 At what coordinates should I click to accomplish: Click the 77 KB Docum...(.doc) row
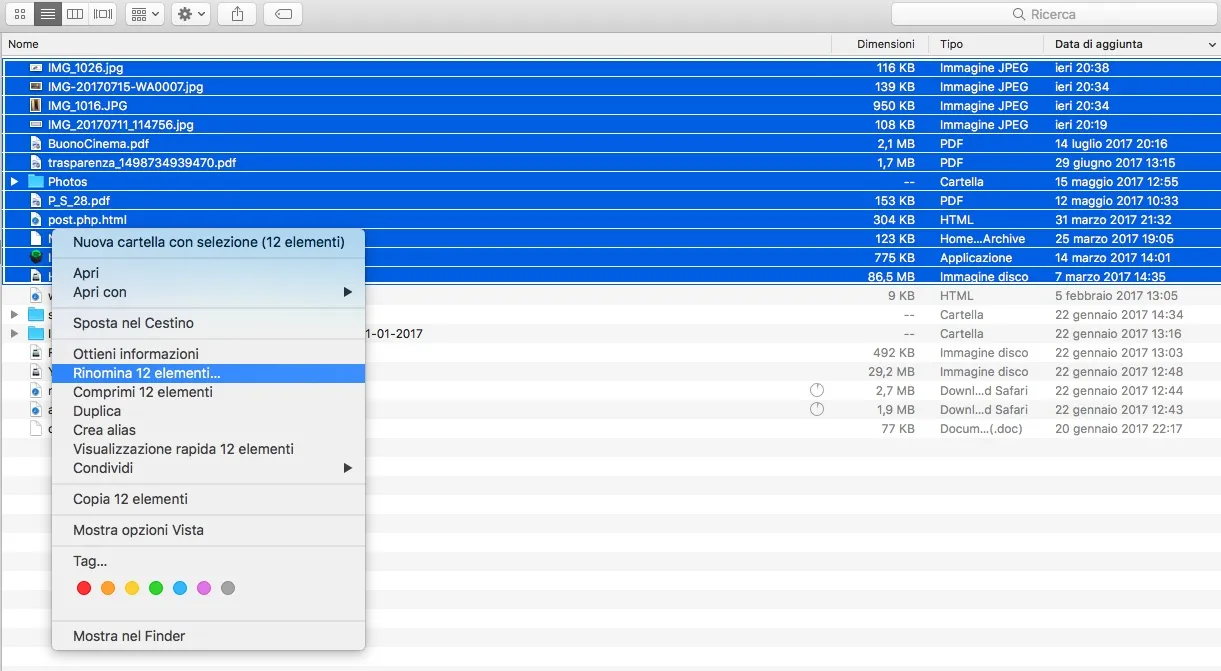click(x=610, y=429)
